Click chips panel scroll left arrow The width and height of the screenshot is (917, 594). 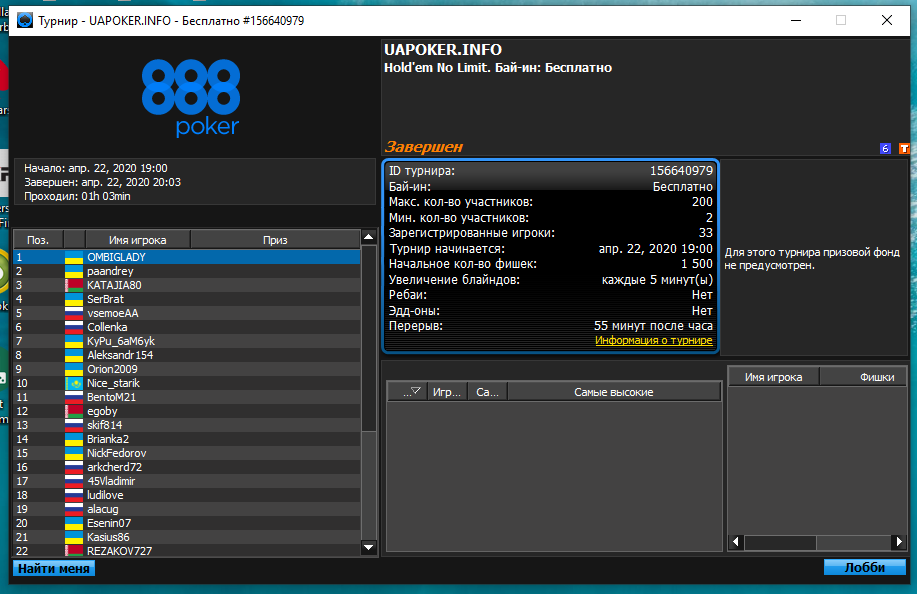click(x=736, y=542)
